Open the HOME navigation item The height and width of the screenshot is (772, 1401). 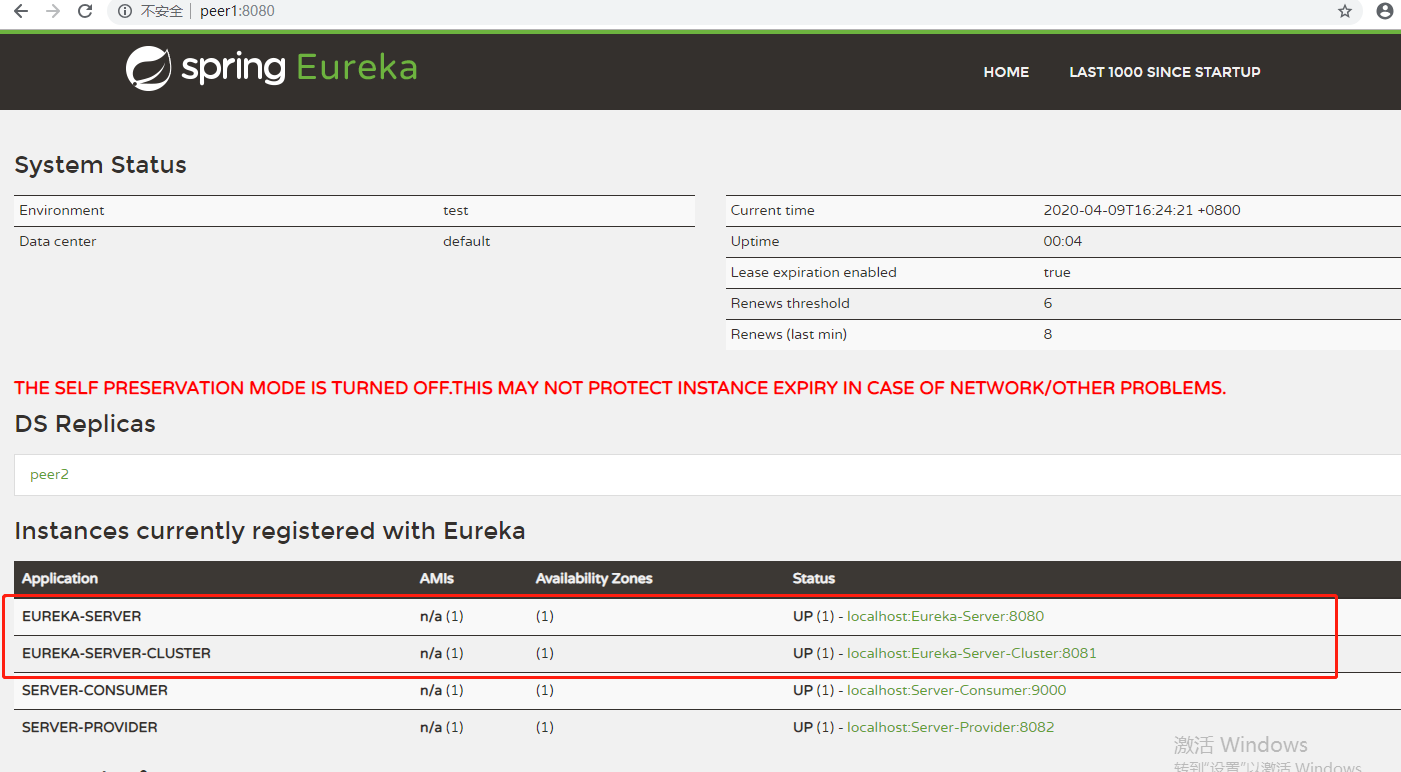1006,71
